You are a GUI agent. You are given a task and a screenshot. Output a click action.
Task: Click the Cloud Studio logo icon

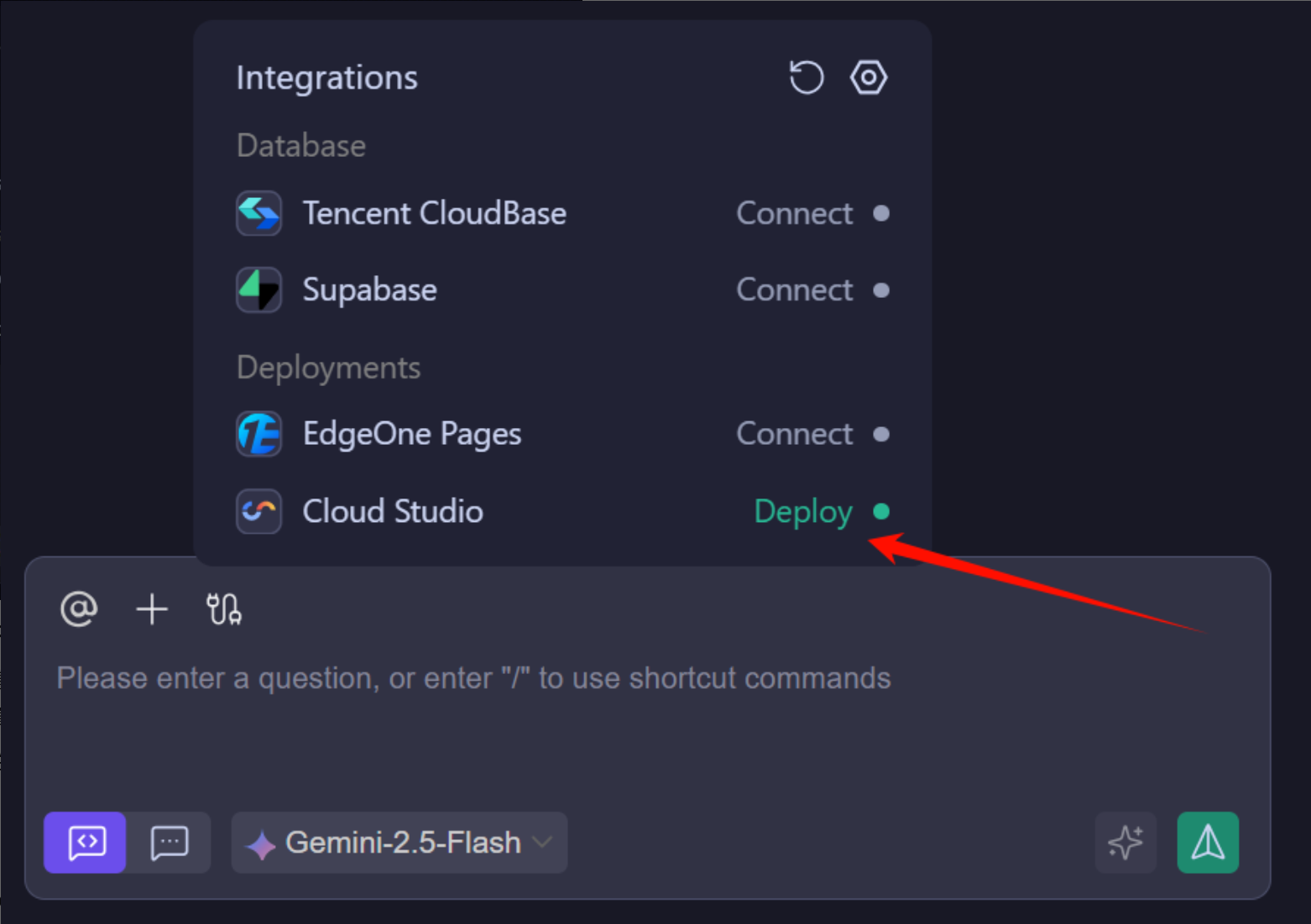[259, 511]
